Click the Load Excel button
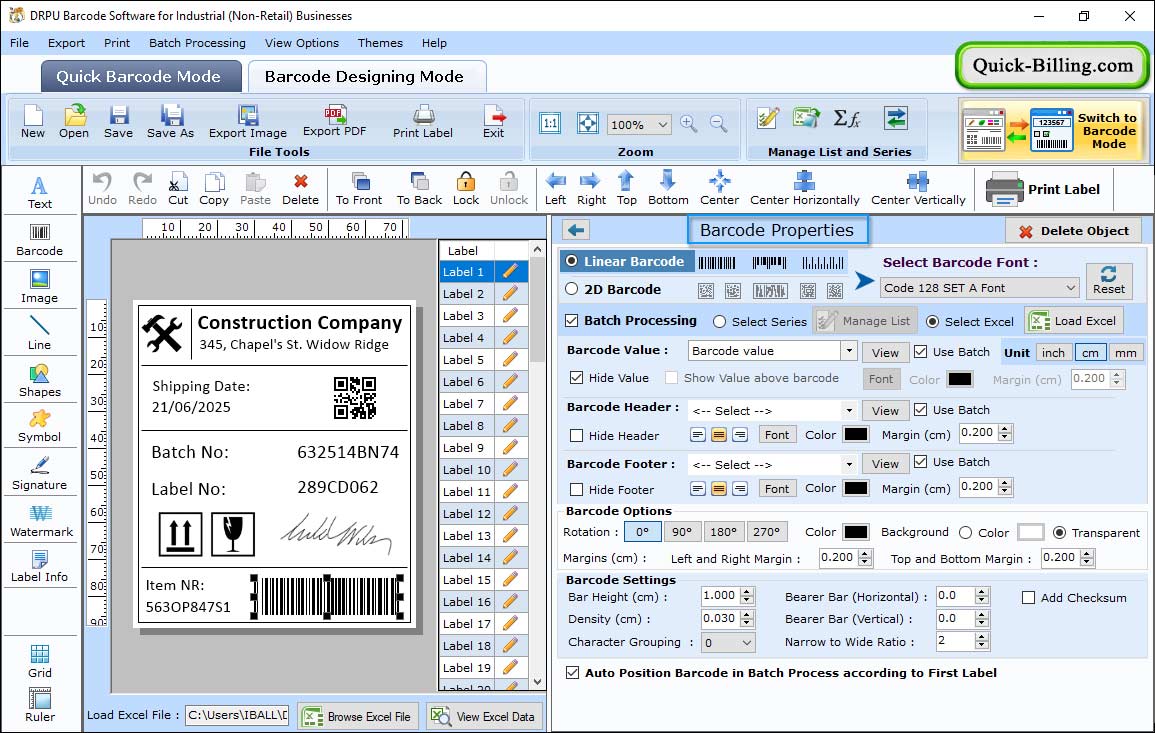 pos(1074,321)
